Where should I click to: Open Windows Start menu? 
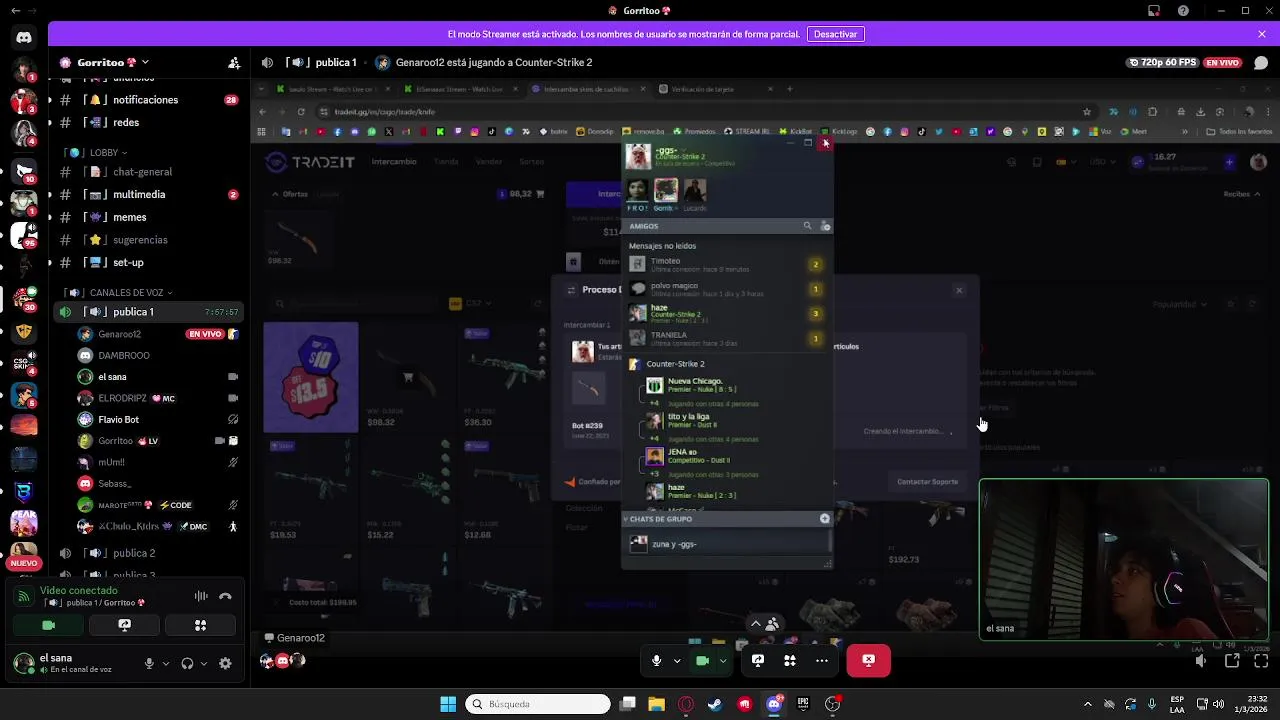point(448,704)
